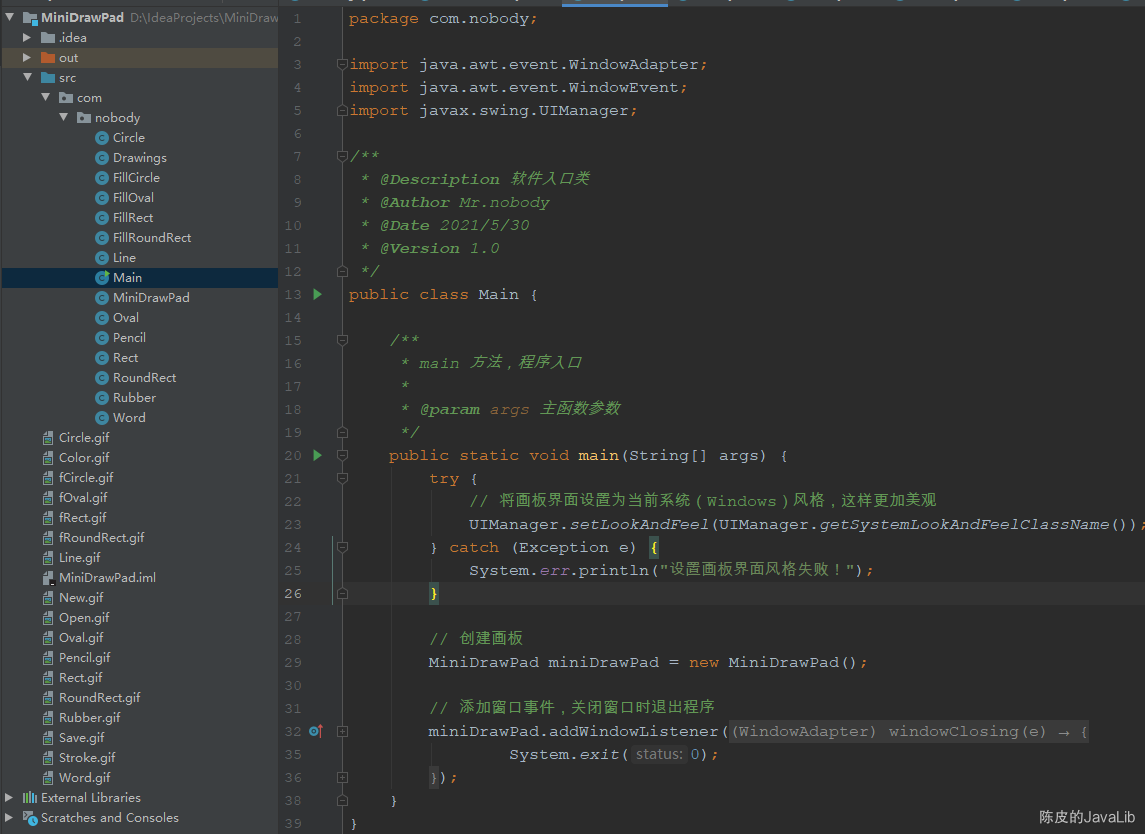Image resolution: width=1145 pixels, height=834 pixels.
Task: Open Color.gif in project tree
Action: (x=84, y=458)
